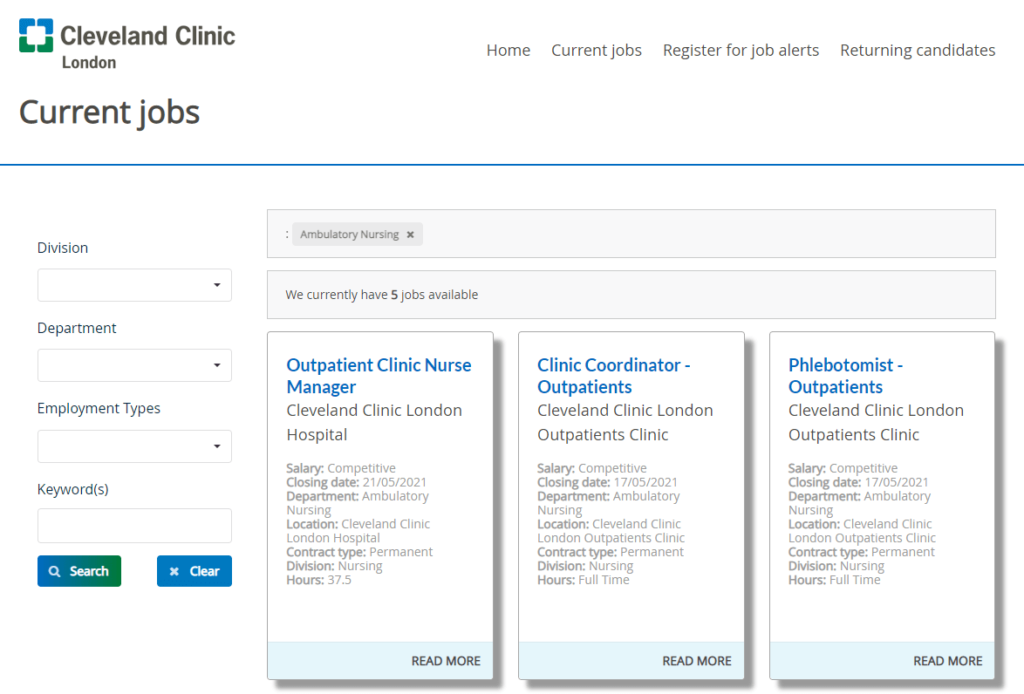Read more on Outpatient Clinic Nurse Manager
Screen dimensions: 1024x694
[x=445, y=661]
